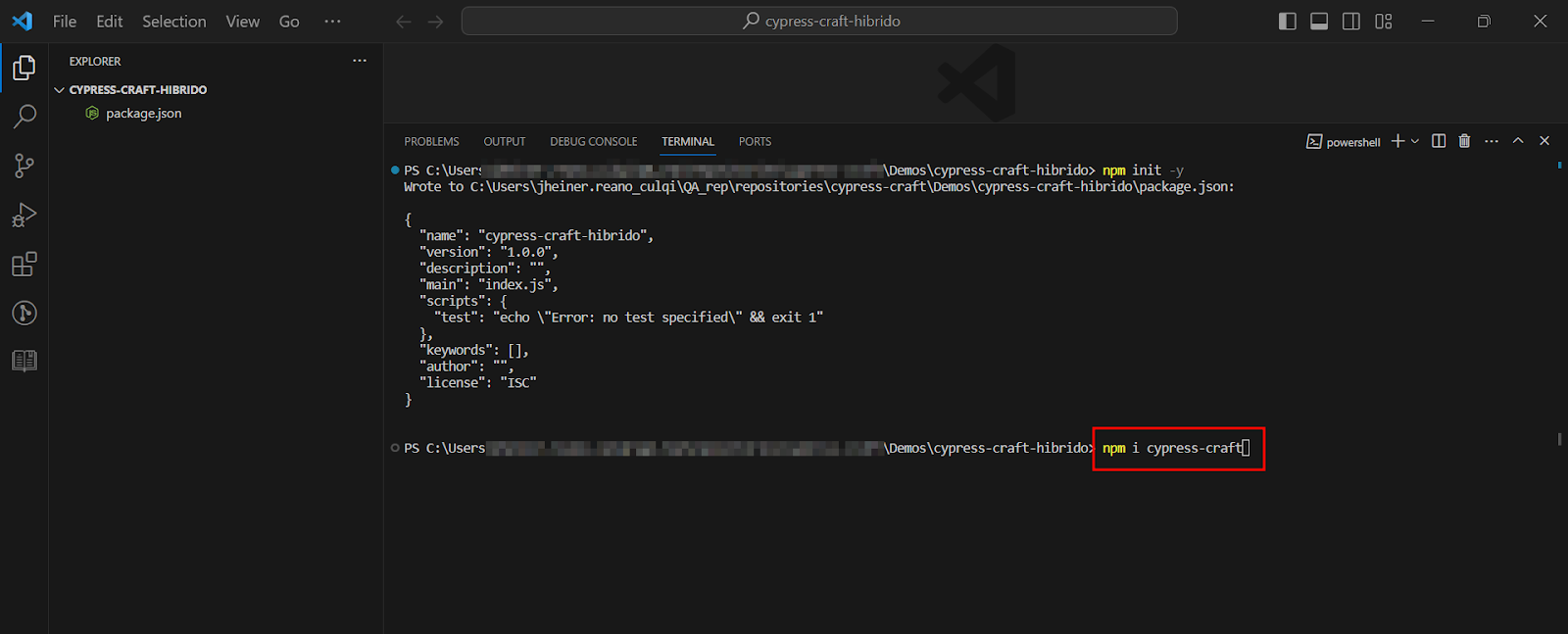The width and height of the screenshot is (1568, 634).
Task: Switch to the PORTS tab
Action: pos(755,142)
